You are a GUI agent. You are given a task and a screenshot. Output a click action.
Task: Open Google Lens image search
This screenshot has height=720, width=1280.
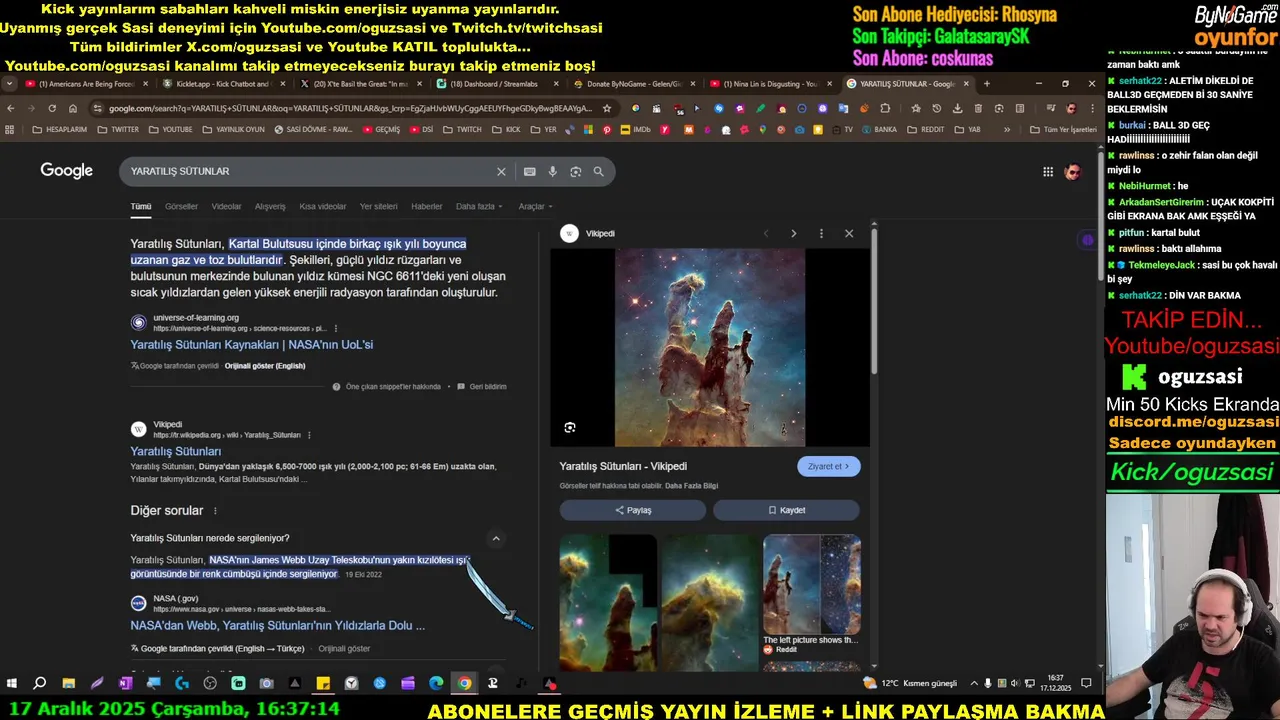[x=575, y=172]
